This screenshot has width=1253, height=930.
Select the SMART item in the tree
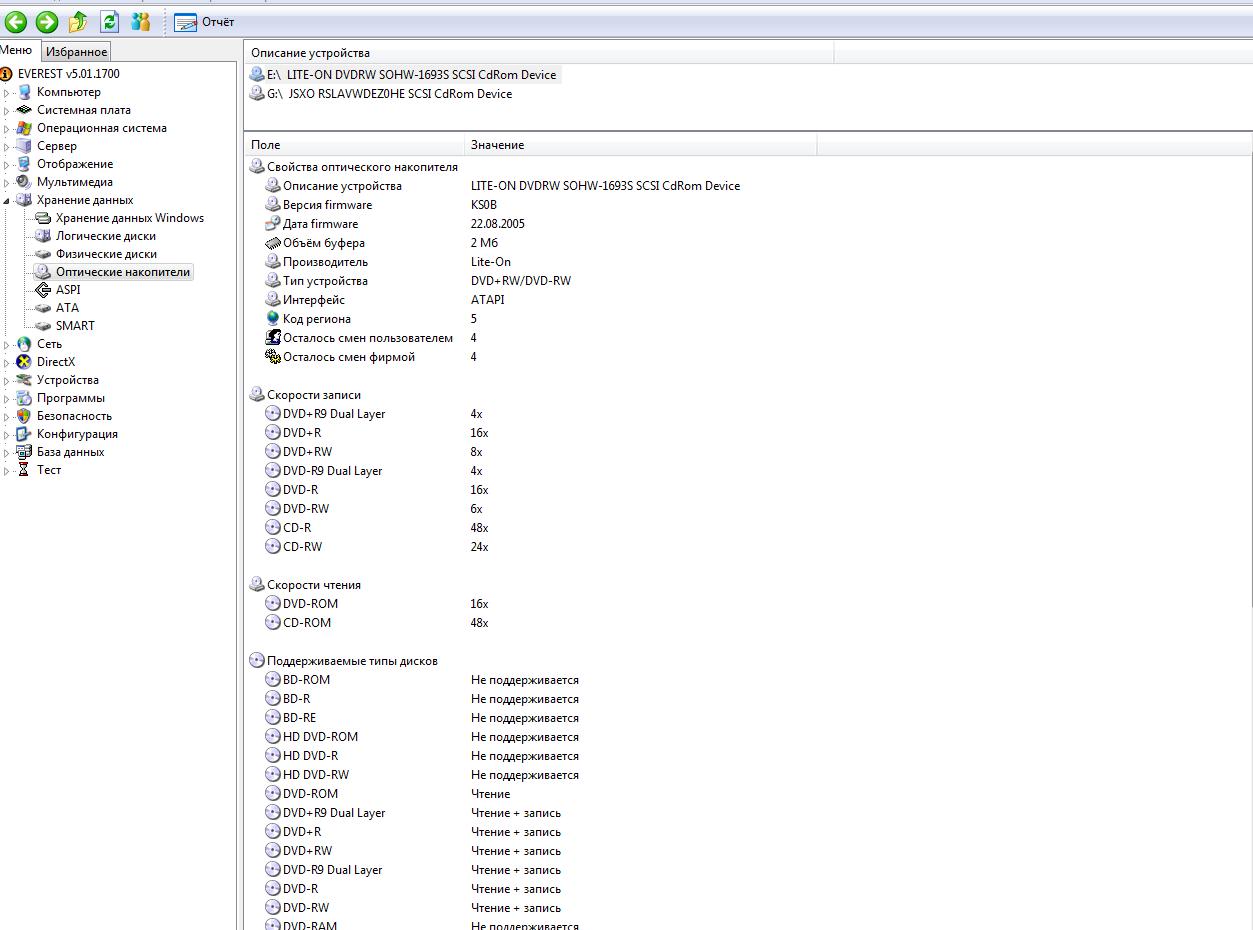75,326
